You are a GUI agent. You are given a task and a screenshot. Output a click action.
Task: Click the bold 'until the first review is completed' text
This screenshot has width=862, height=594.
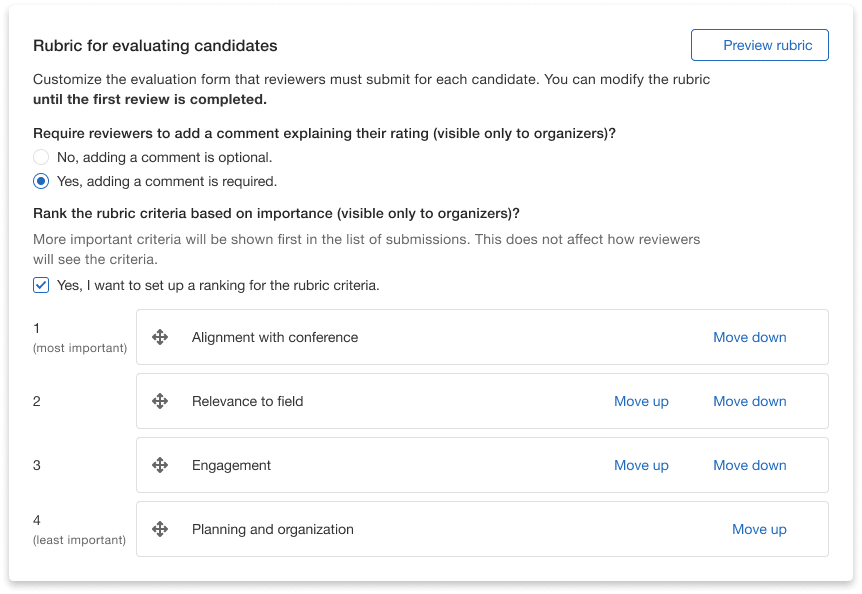pos(150,99)
